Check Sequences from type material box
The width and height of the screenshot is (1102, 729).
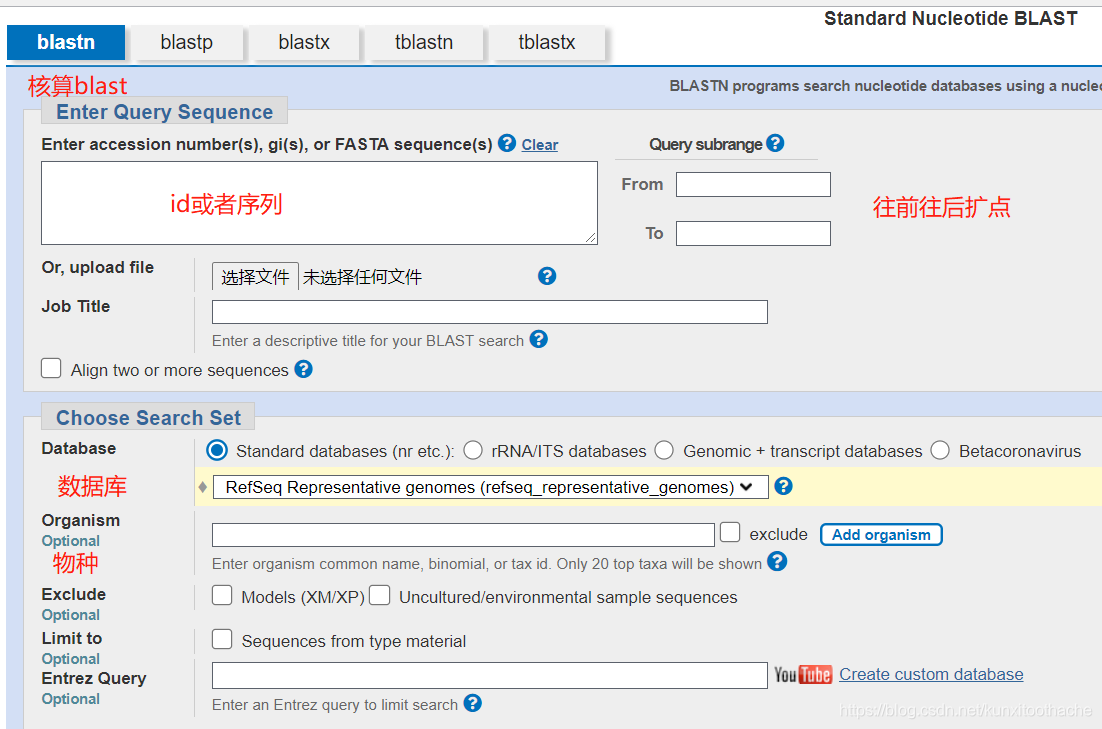(x=222, y=639)
